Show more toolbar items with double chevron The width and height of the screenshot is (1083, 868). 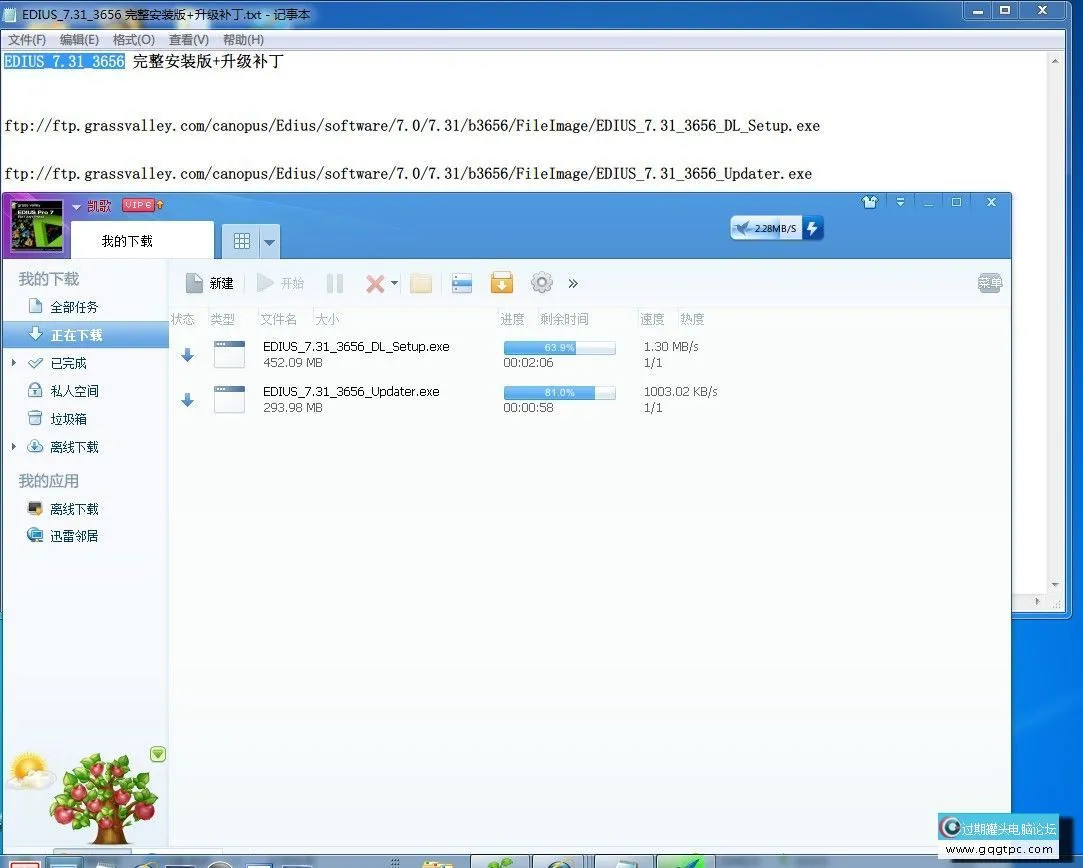573,283
